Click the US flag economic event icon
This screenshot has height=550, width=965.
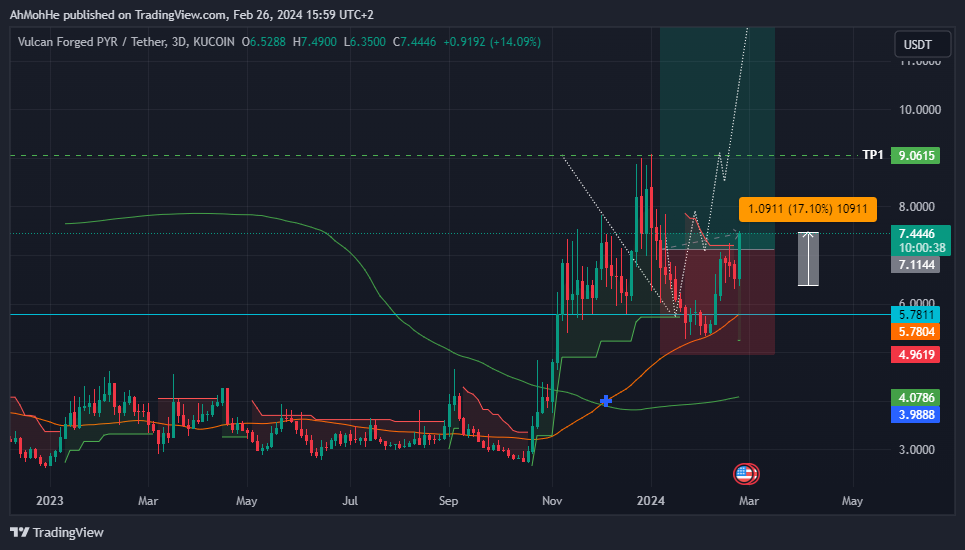coord(745,474)
